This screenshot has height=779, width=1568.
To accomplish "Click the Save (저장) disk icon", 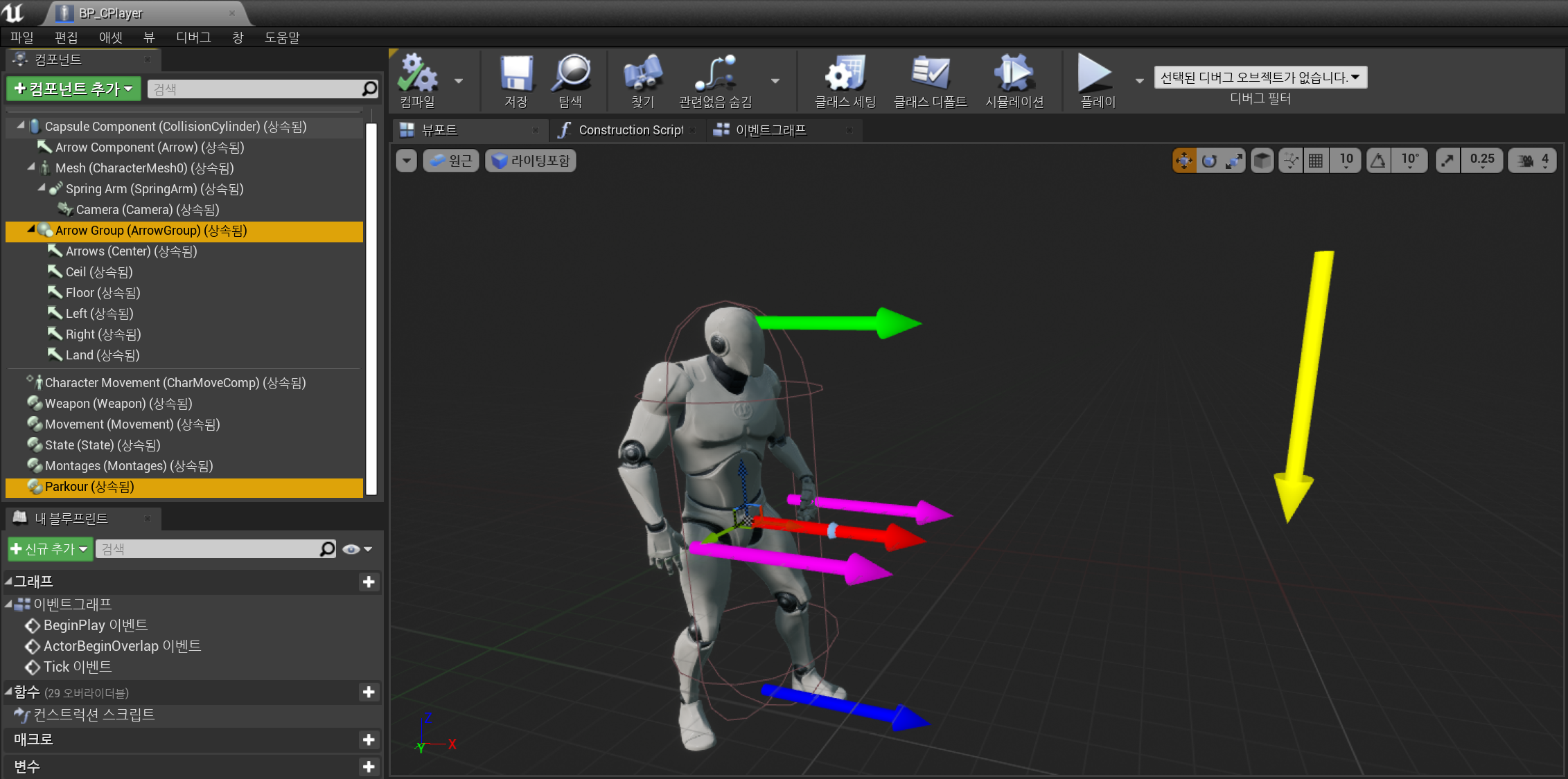I will click(x=516, y=74).
